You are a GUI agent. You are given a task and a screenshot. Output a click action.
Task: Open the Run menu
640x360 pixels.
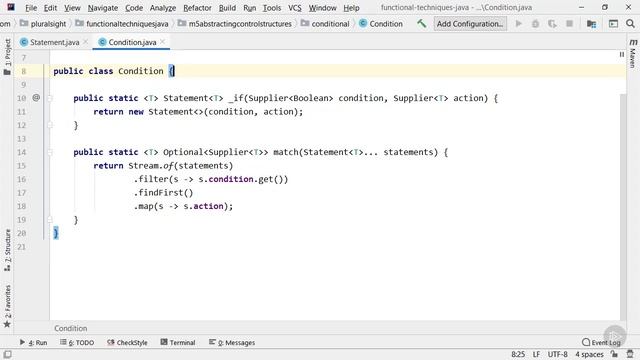click(x=249, y=8)
